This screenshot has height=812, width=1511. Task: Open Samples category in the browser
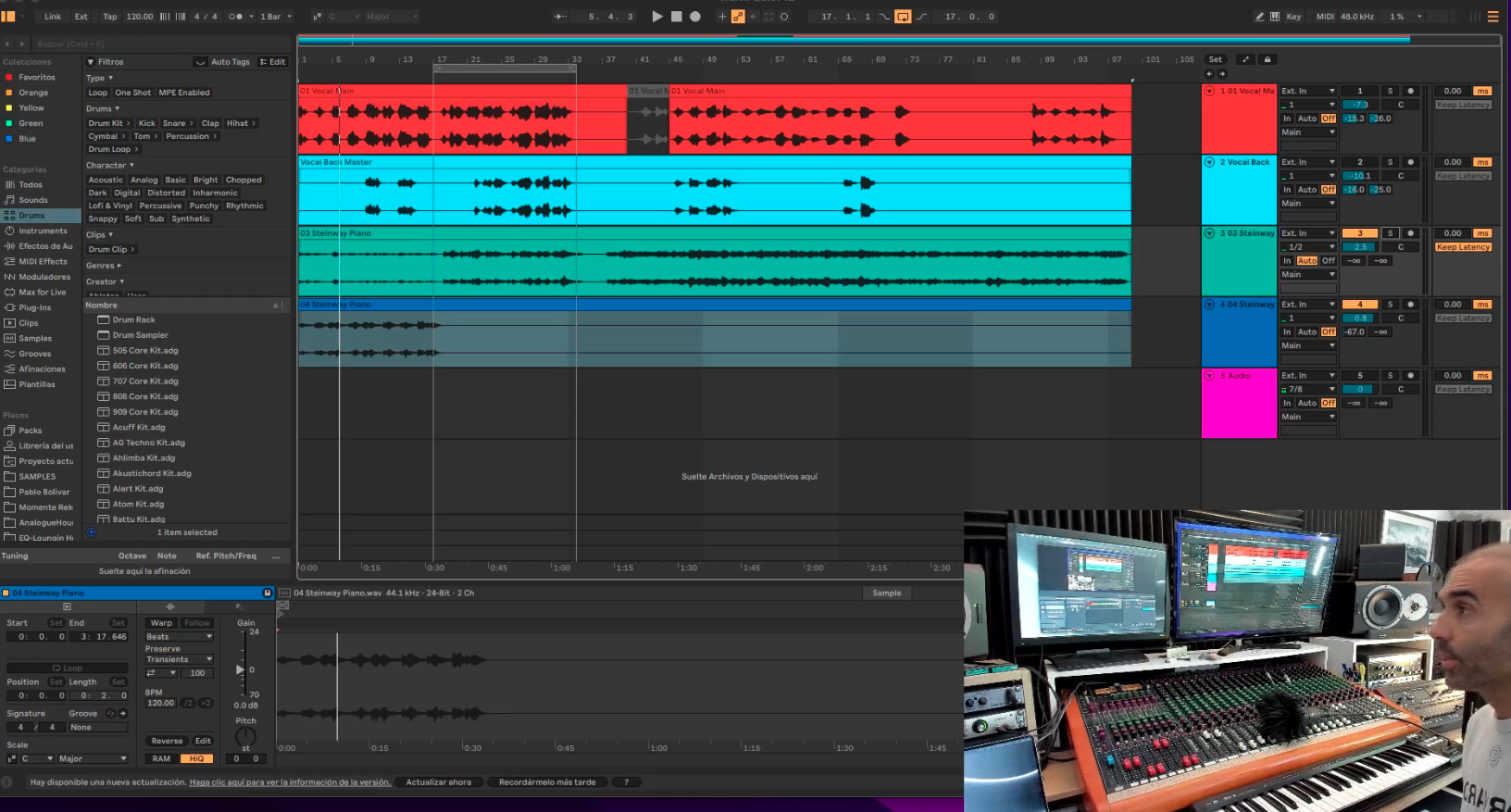(35, 339)
